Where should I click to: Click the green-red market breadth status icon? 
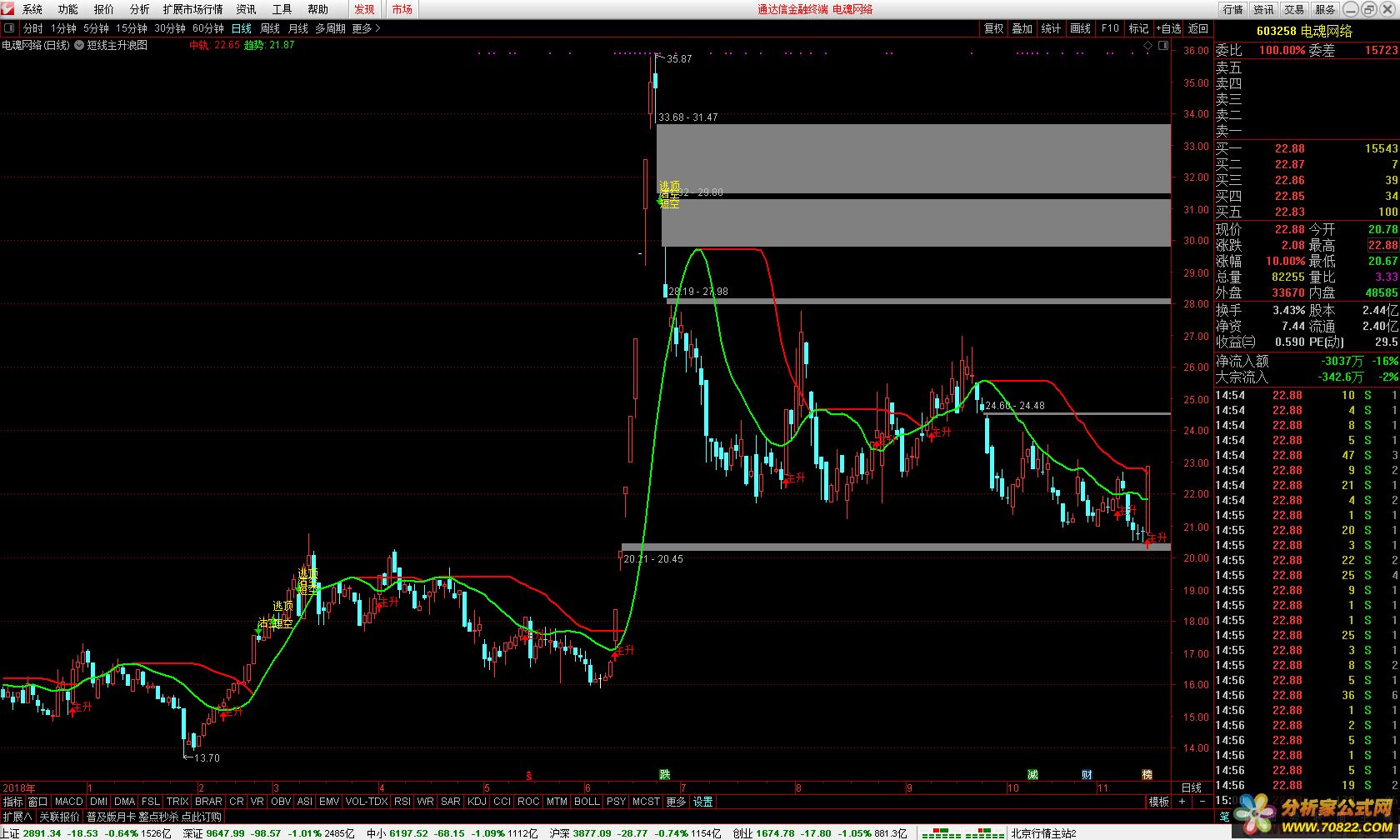tap(962, 832)
